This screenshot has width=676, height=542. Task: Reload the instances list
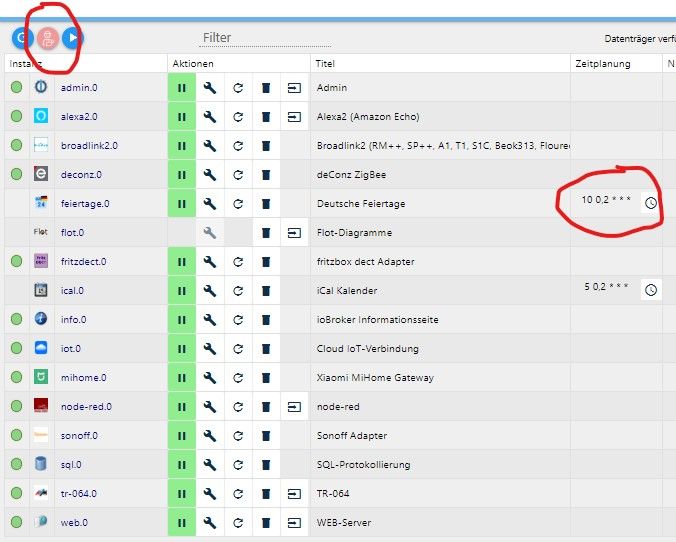pos(22,38)
